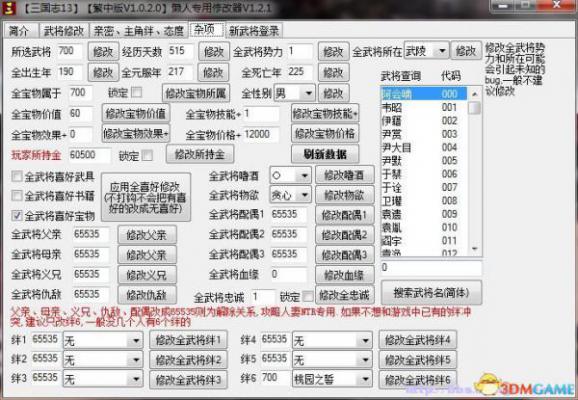The width and height of the screenshot is (578, 400).
Task: Enable 全武将喜好书籍 checkbox
Action: pos(17,196)
